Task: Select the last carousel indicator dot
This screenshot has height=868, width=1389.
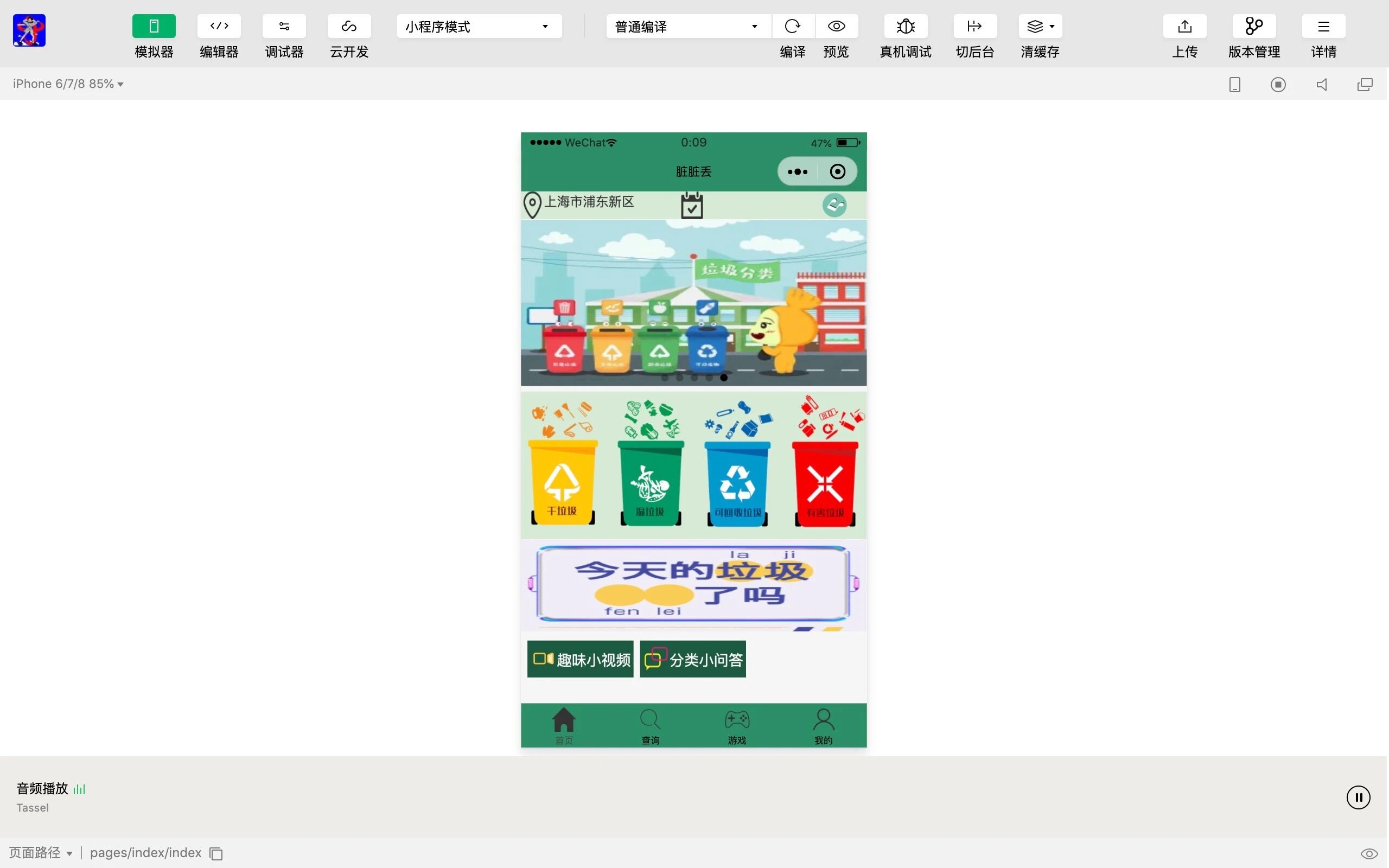Action: click(x=724, y=378)
